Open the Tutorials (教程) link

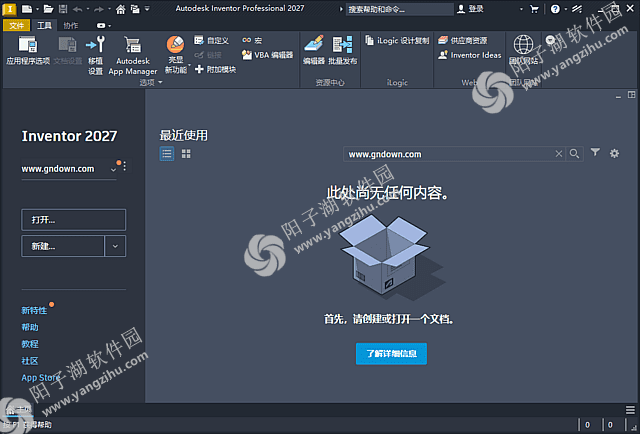tap(30, 344)
